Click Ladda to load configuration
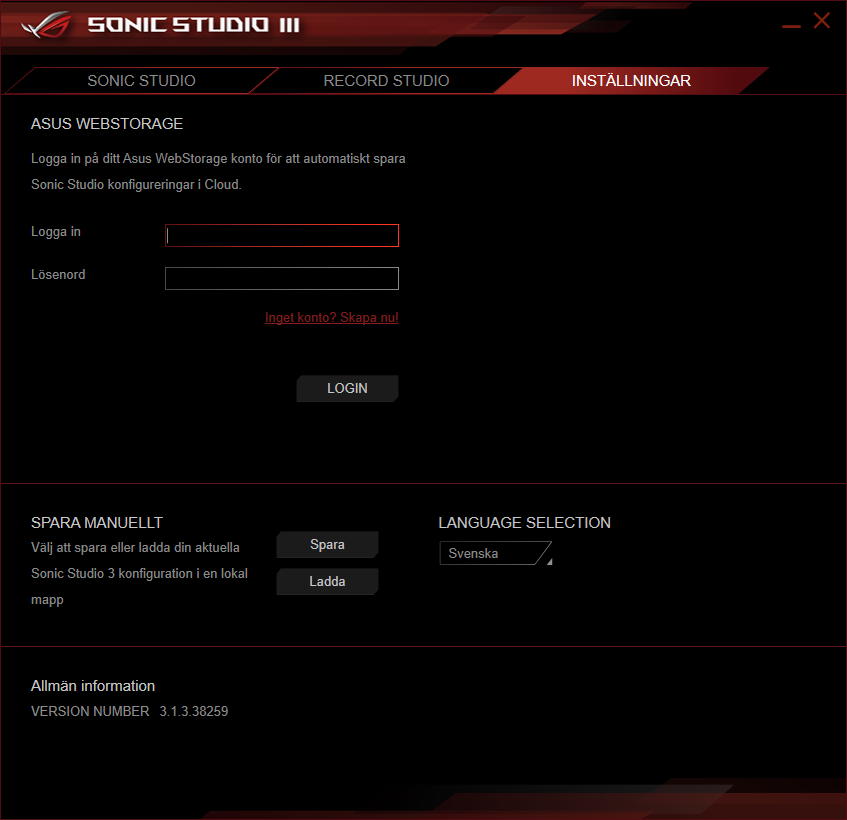The height and width of the screenshot is (820, 847). point(327,582)
